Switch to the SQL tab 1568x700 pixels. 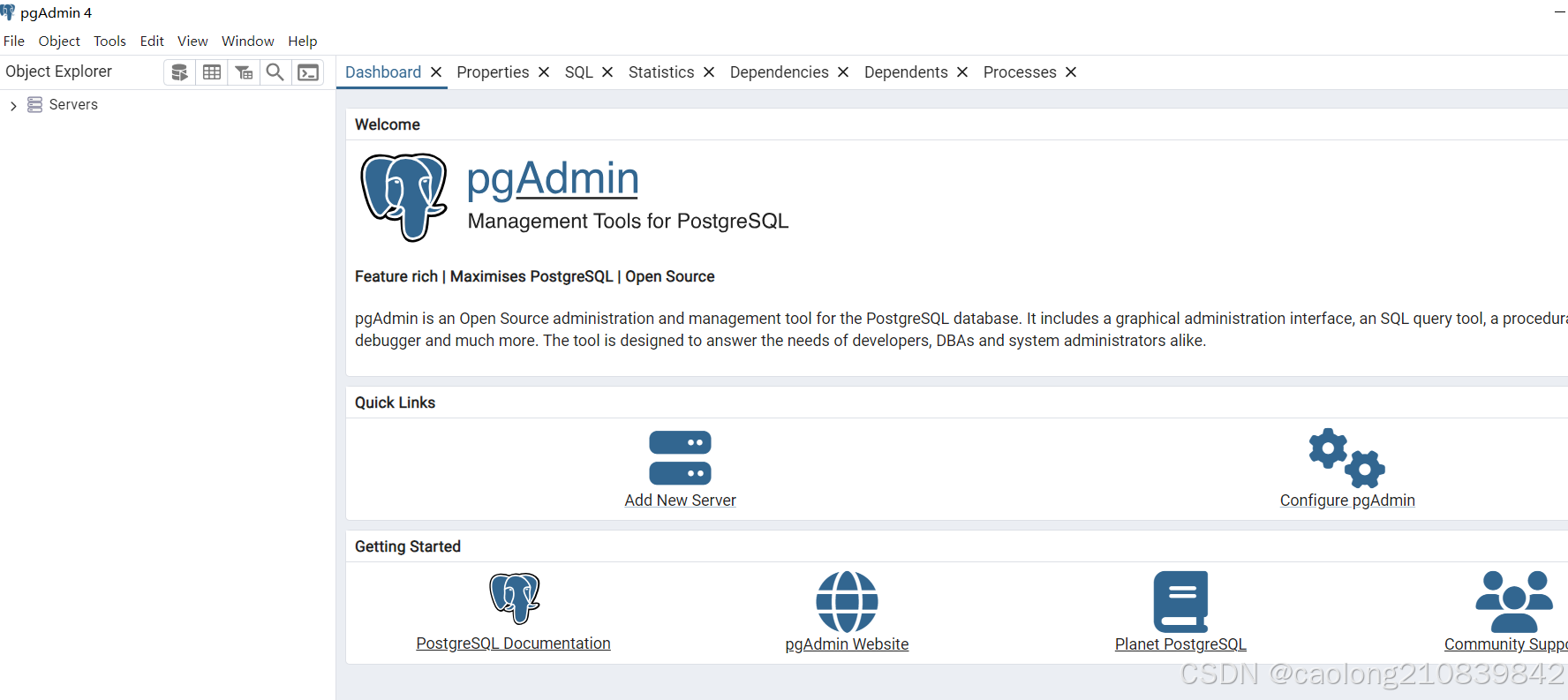(579, 72)
